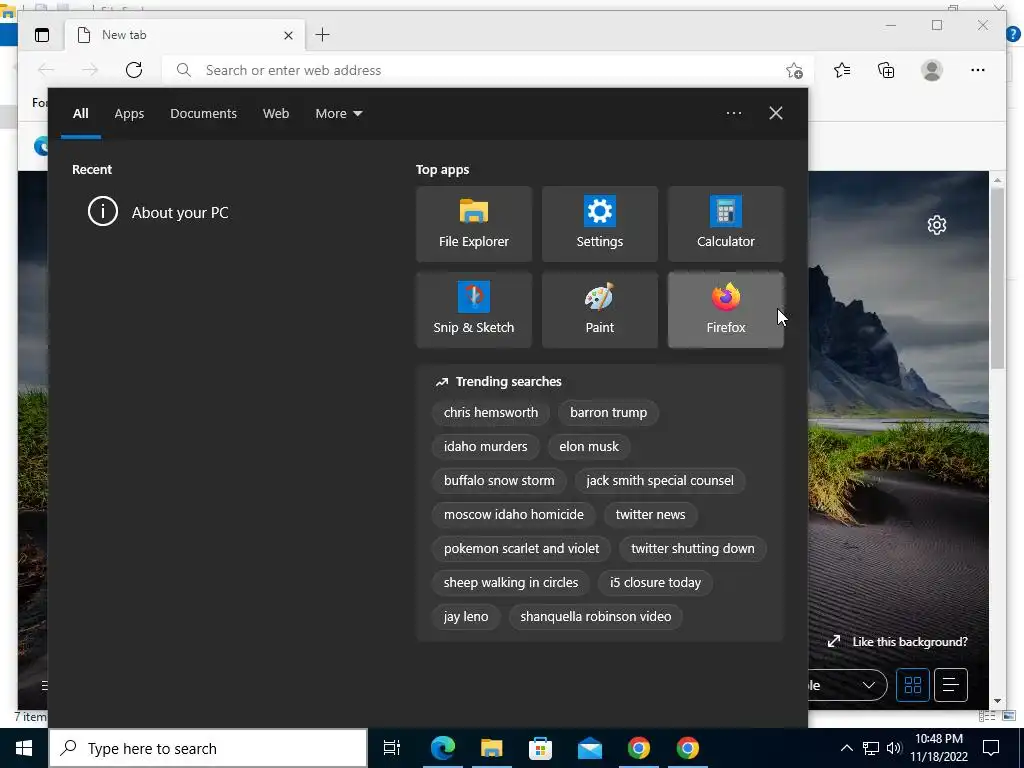Open Mail app from taskbar
1024x768 pixels.
pyautogui.click(x=590, y=748)
